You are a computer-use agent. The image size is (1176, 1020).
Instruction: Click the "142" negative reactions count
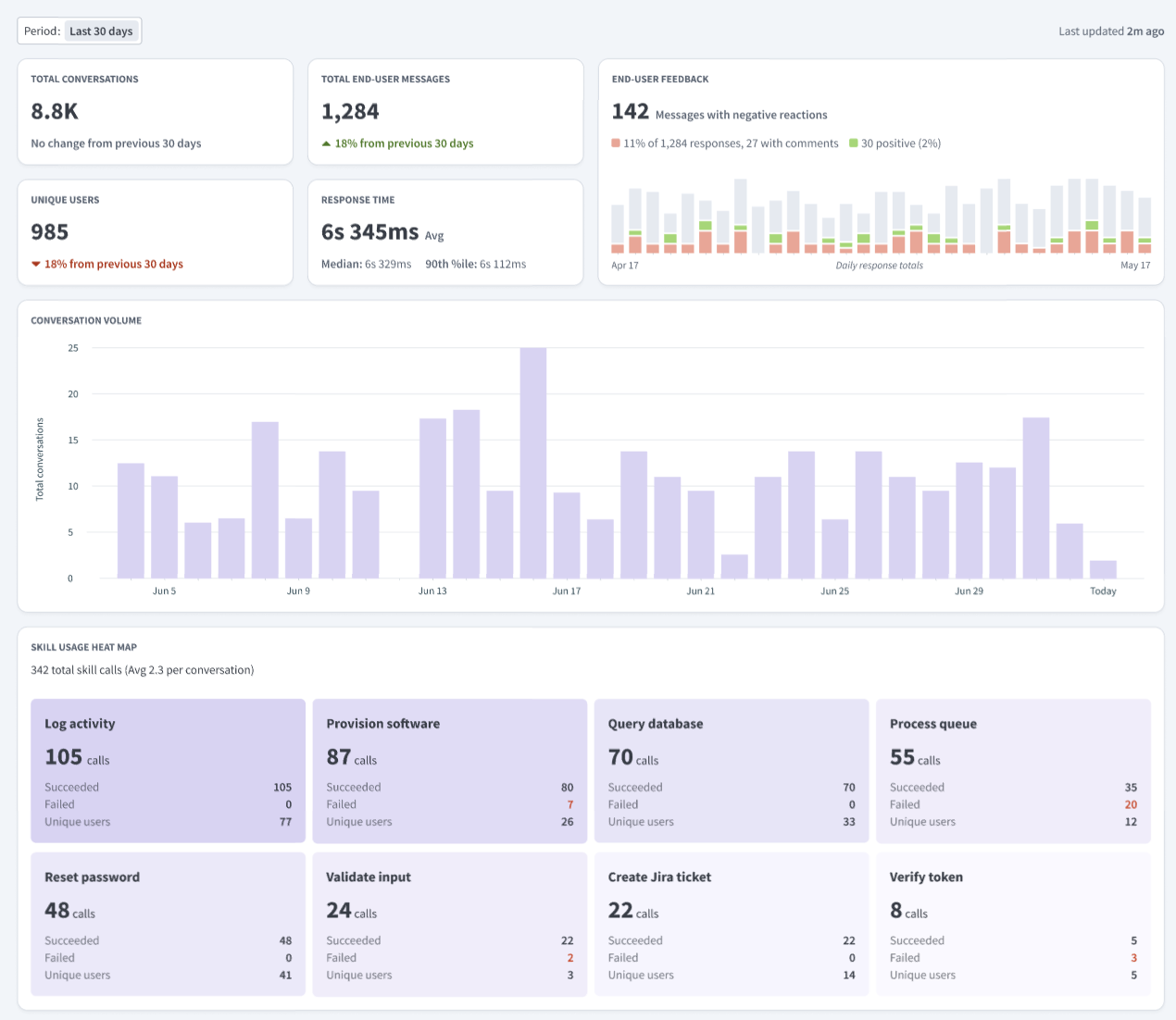point(631,112)
